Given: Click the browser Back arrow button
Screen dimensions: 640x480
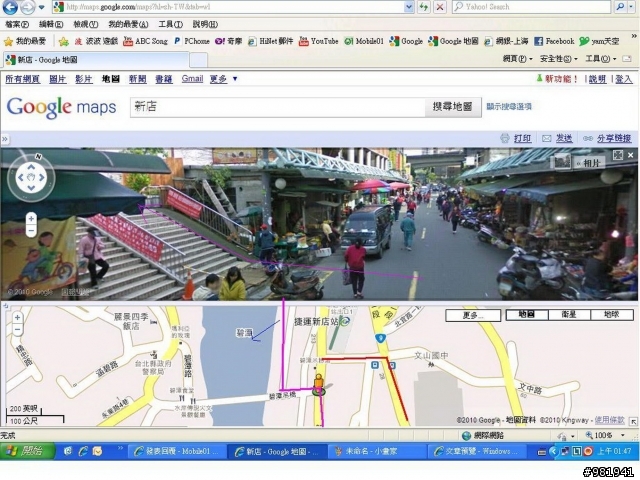Looking at the screenshot, I should (10, 7).
